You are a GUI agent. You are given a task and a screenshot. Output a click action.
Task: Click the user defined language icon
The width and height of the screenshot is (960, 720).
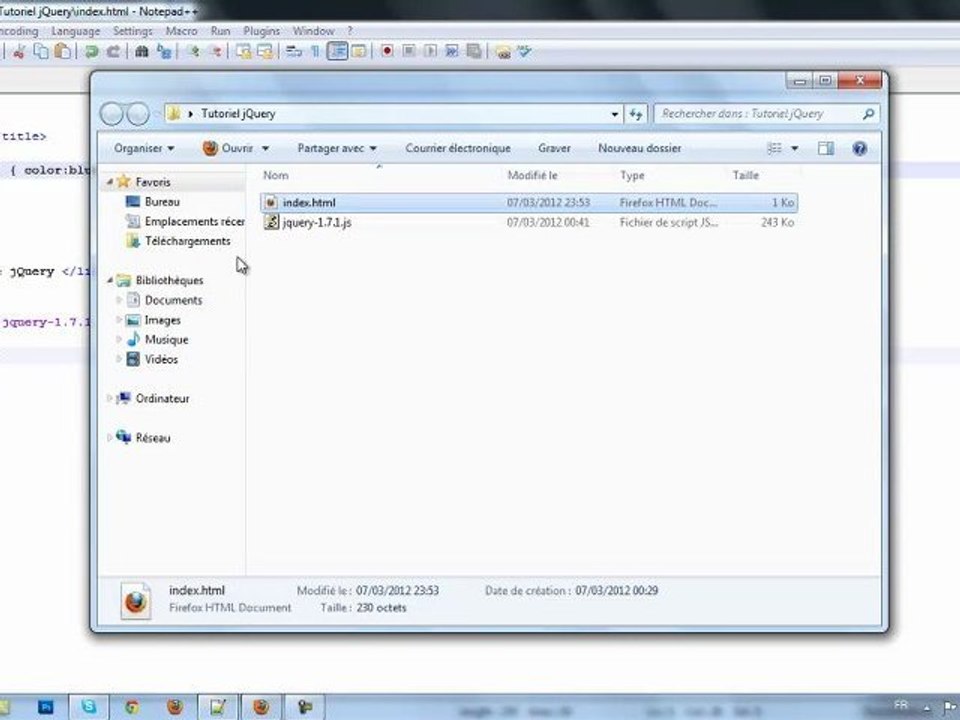point(359,51)
